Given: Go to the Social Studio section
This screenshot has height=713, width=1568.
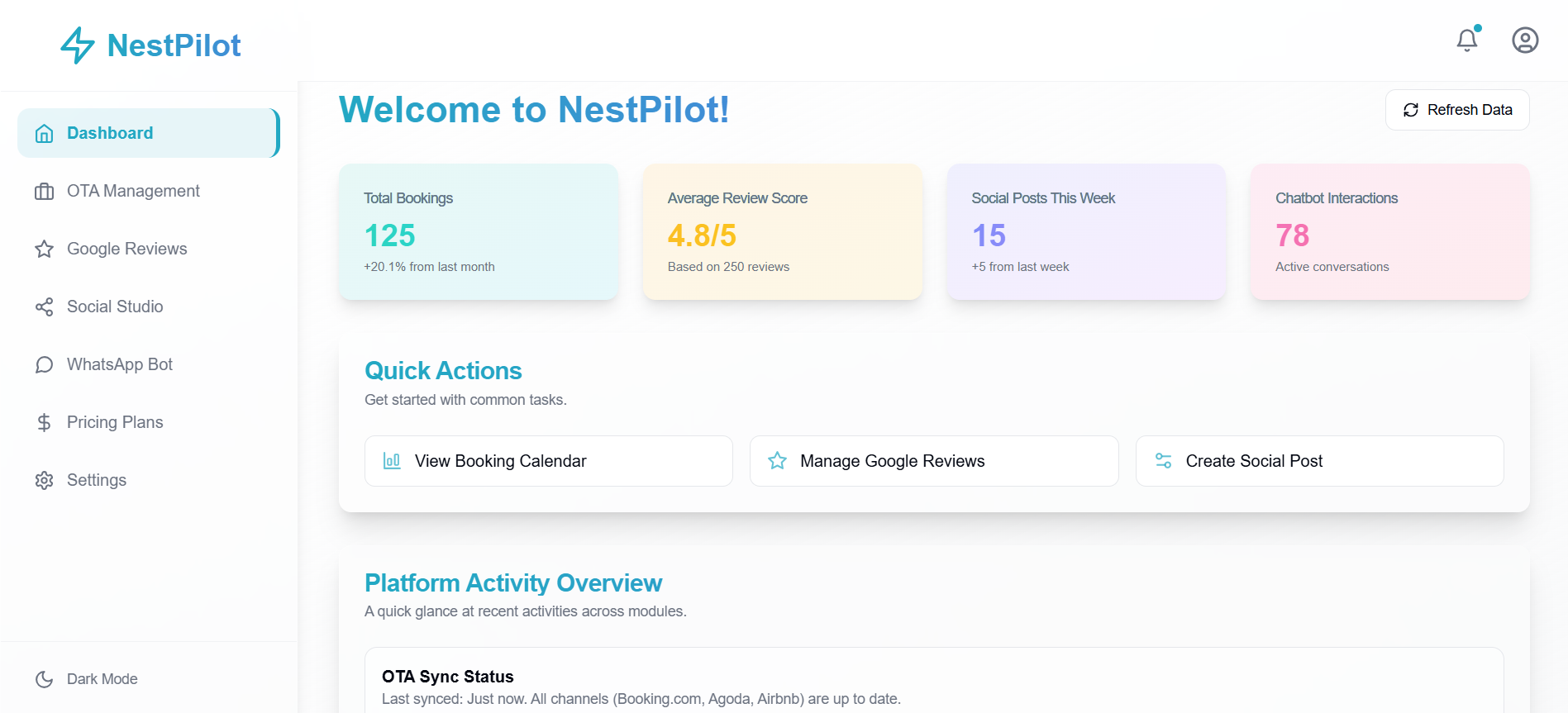Looking at the screenshot, I should coord(115,307).
